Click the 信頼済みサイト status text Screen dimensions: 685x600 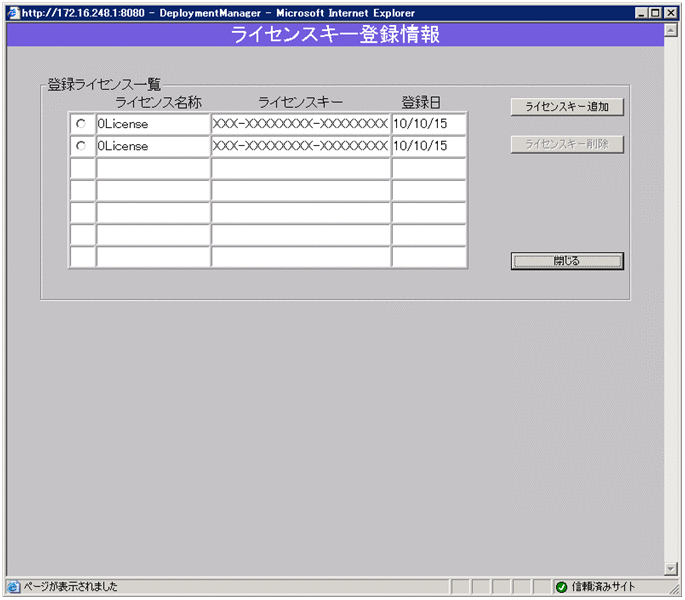pos(603,586)
